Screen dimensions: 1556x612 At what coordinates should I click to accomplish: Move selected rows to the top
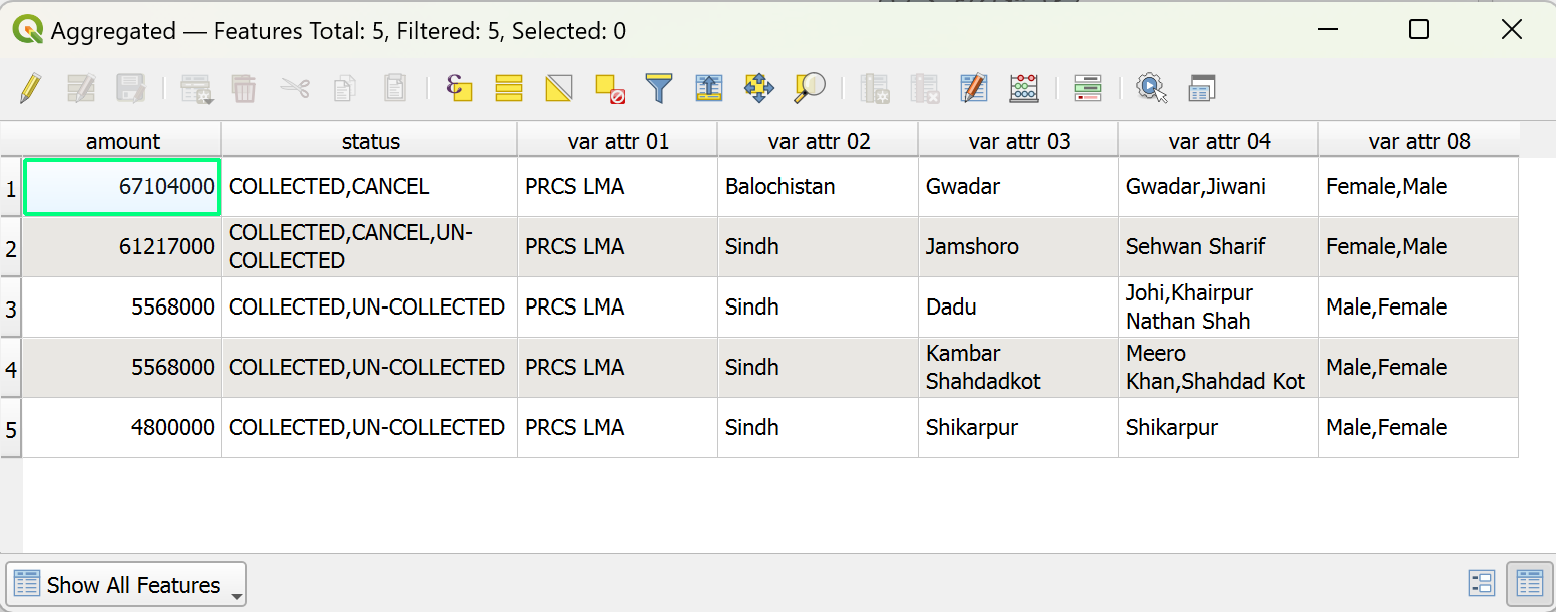(709, 88)
